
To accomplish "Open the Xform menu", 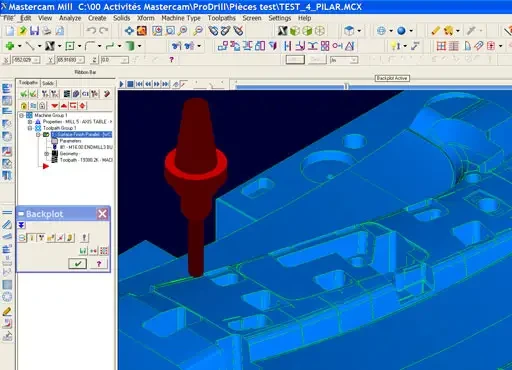I will (x=146, y=18).
